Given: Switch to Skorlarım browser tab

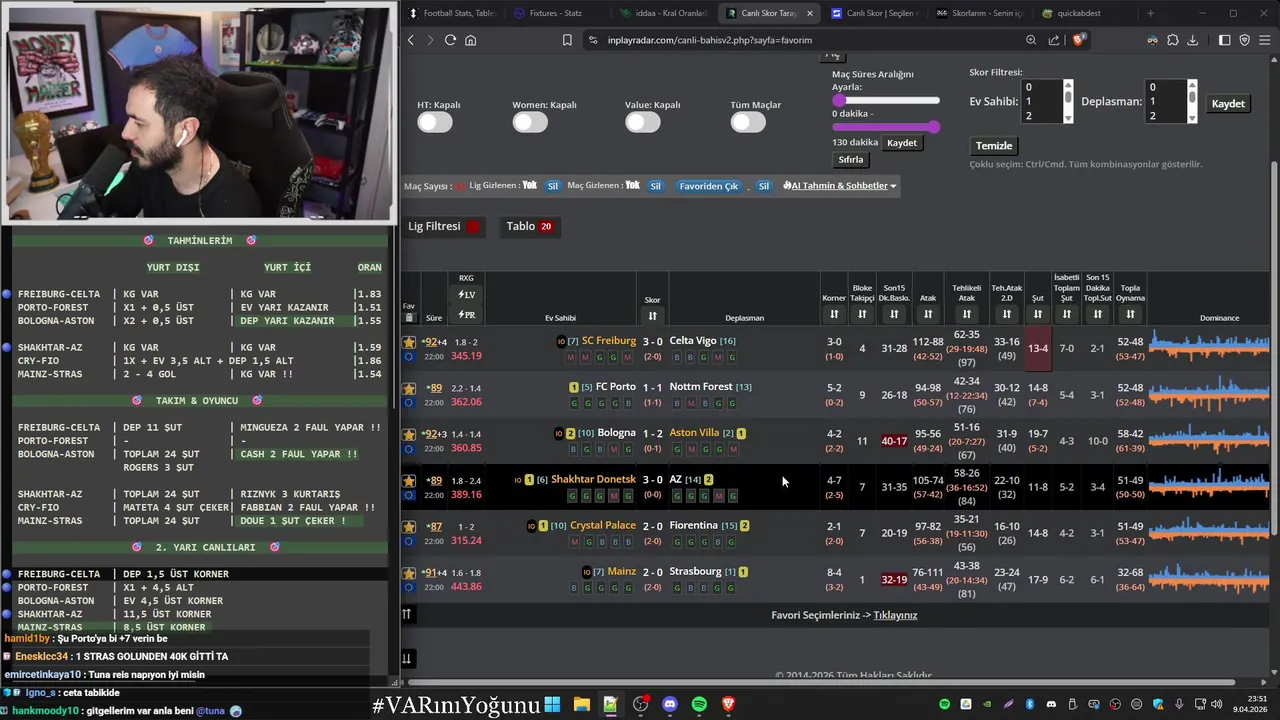Looking at the screenshot, I should click(x=979, y=13).
